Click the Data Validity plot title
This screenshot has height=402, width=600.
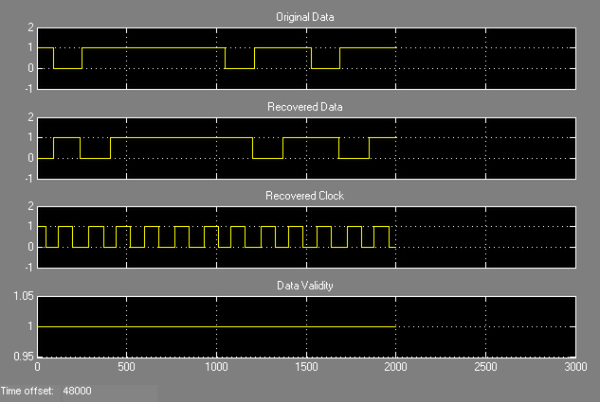point(305,286)
